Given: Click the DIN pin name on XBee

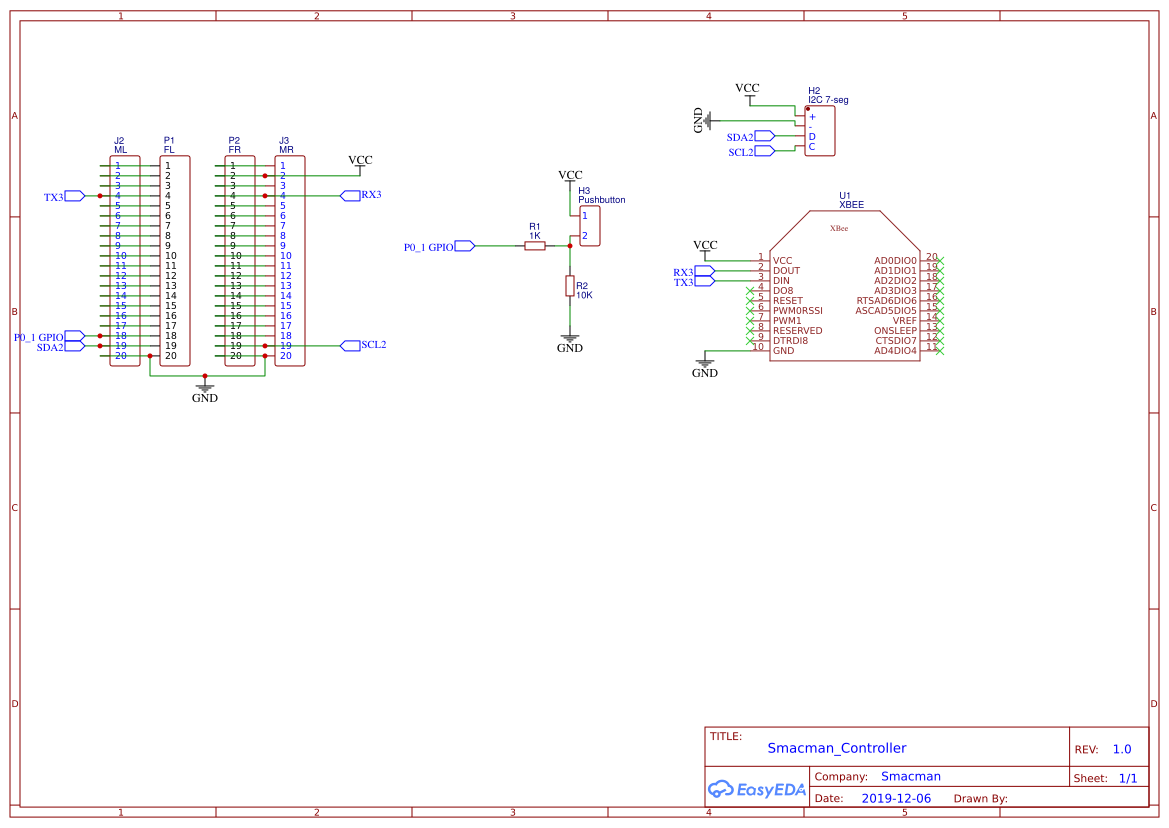Looking at the screenshot, I should click(x=781, y=281).
